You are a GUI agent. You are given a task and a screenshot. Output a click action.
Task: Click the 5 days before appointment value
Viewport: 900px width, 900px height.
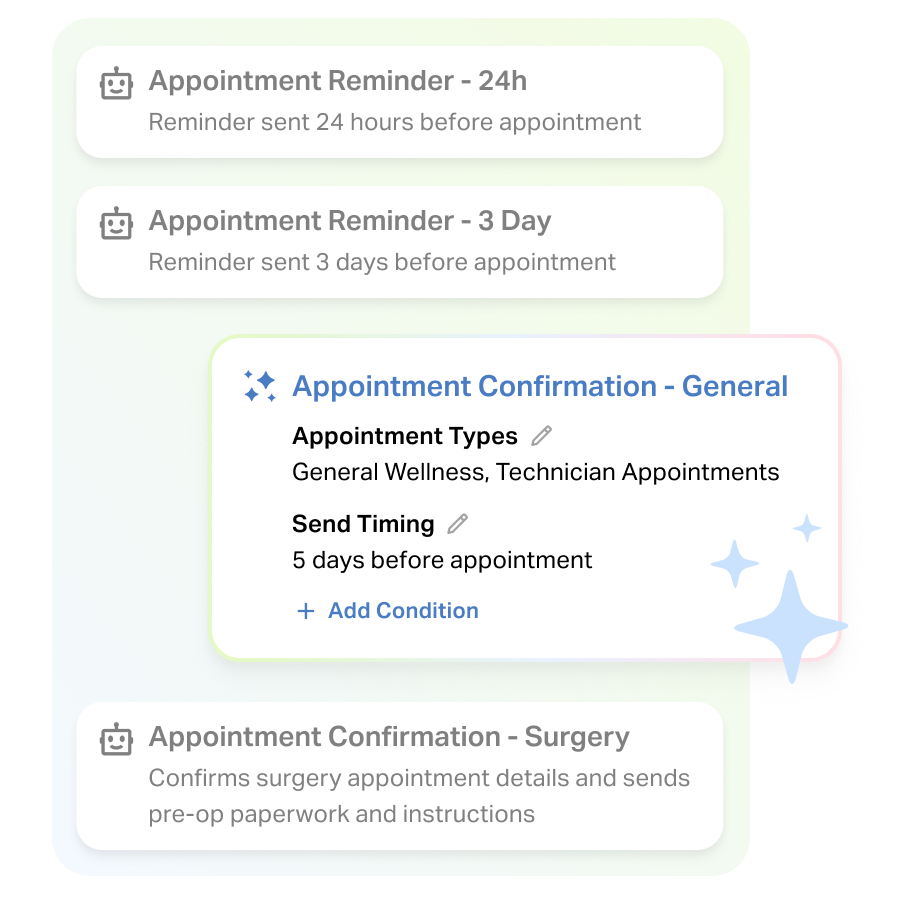pyautogui.click(x=442, y=560)
